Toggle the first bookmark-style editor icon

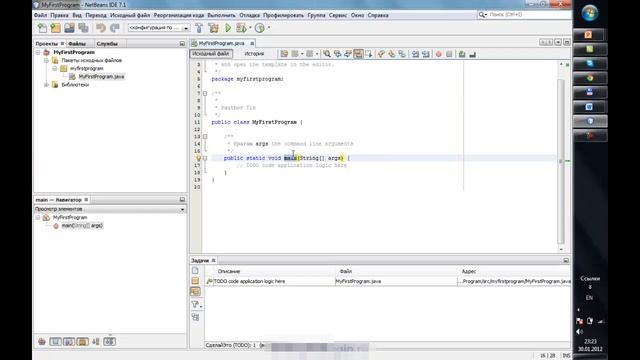[381, 54]
